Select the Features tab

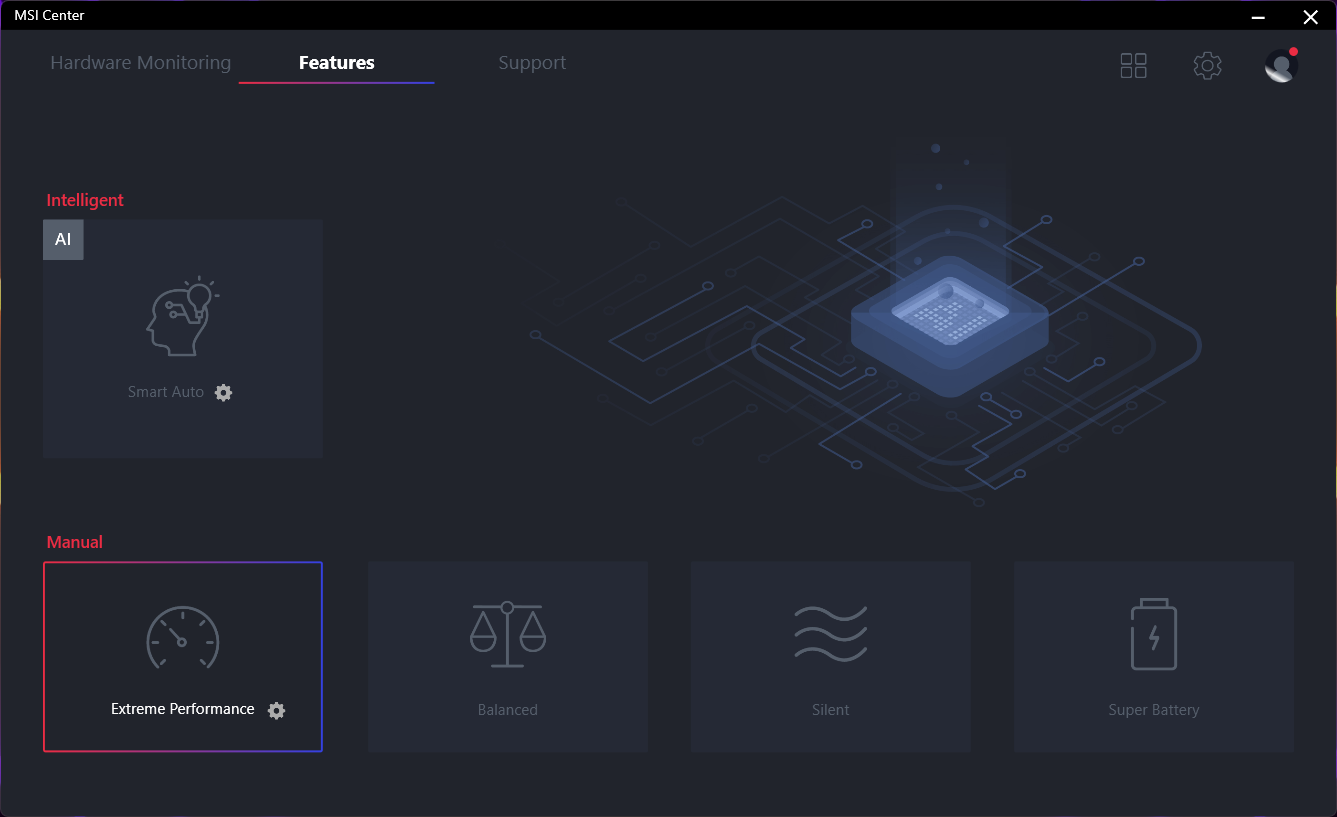coord(337,63)
